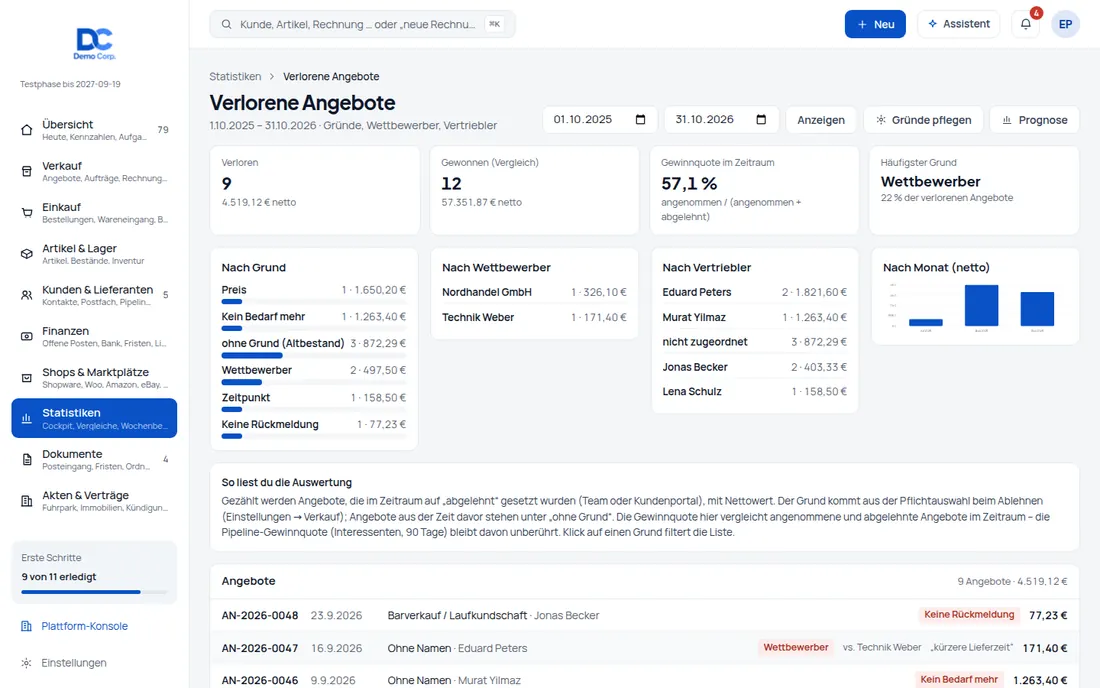Open Dokumente in the sidebar
The height and width of the screenshot is (688, 1100).
(94, 460)
